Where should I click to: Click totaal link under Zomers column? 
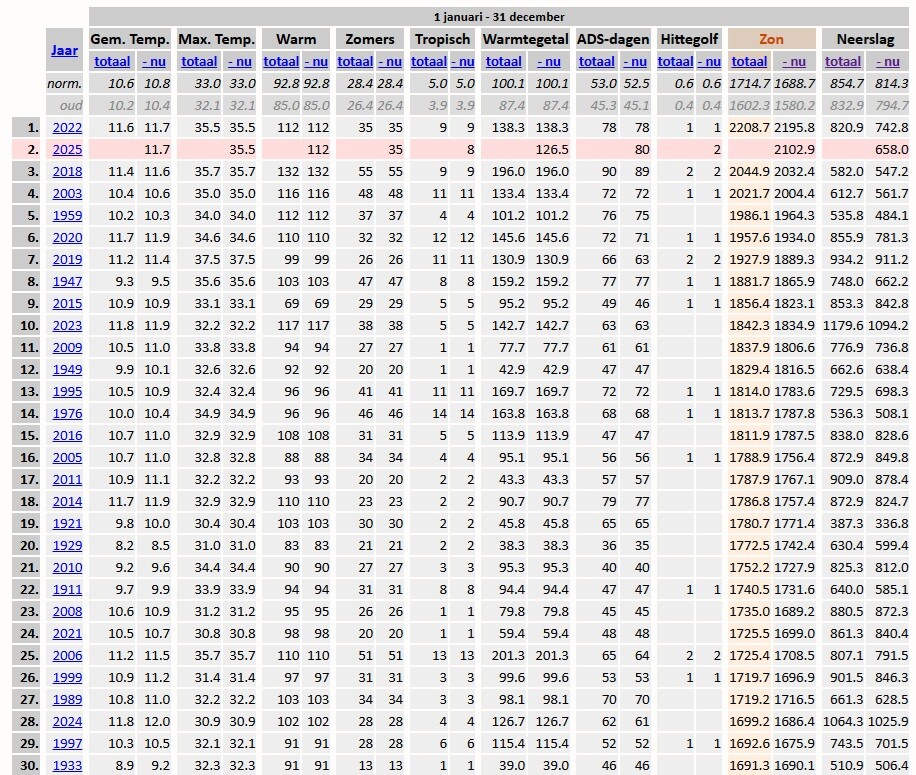point(355,62)
